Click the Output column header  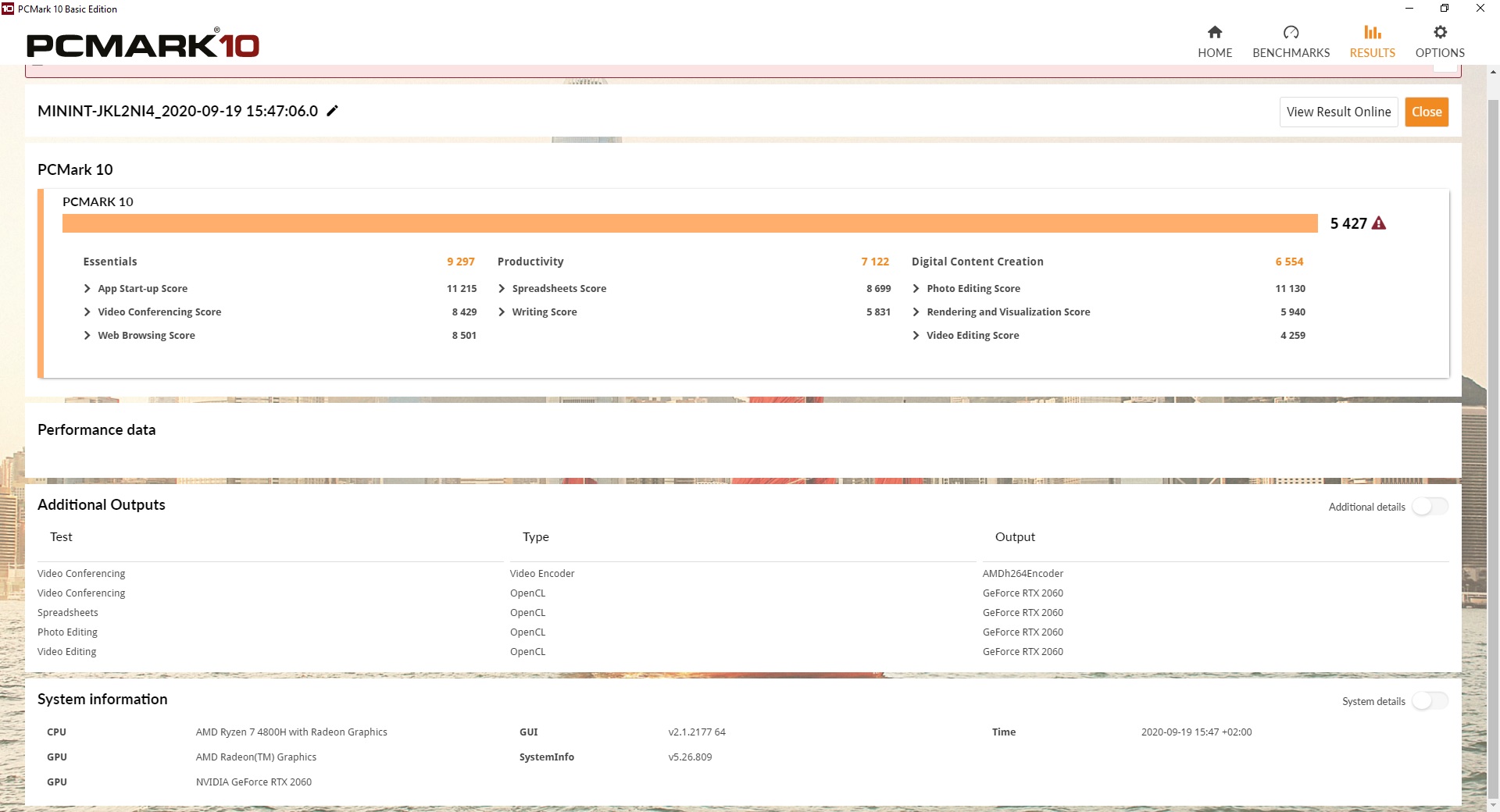coord(1015,537)
